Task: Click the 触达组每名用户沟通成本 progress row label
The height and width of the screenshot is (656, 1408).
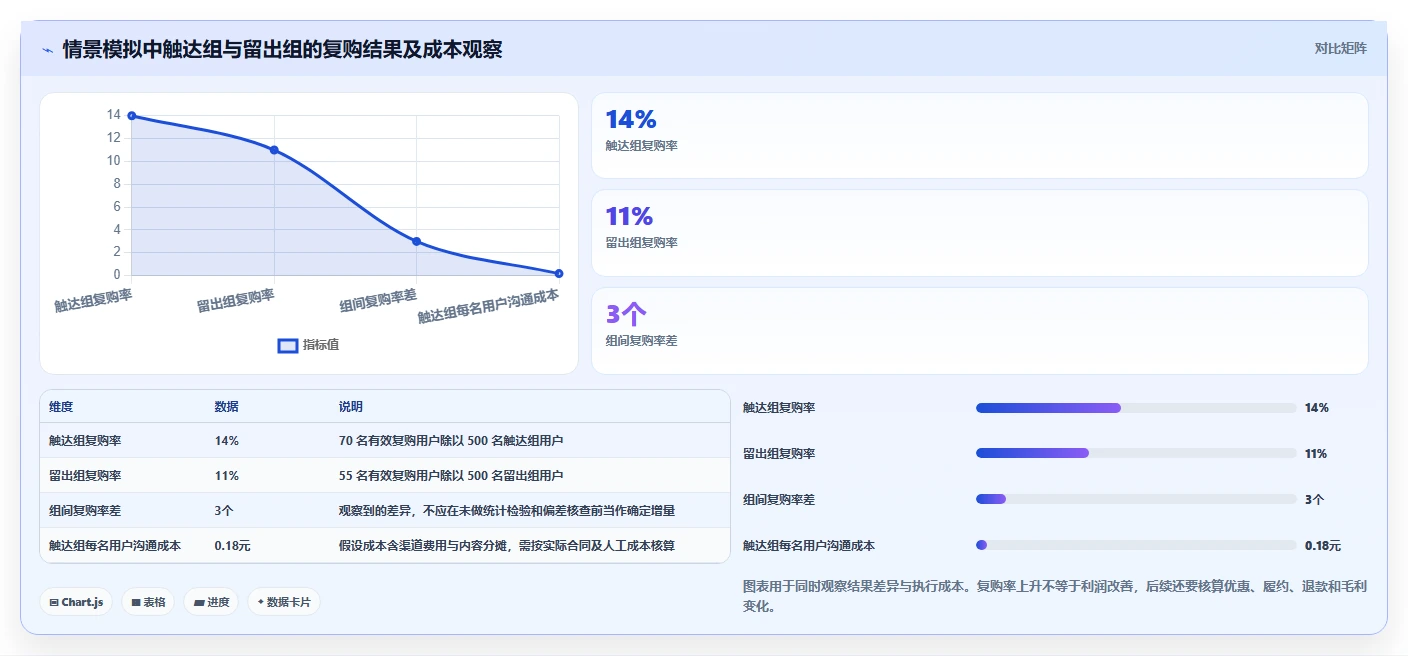Action: point(809,545)
